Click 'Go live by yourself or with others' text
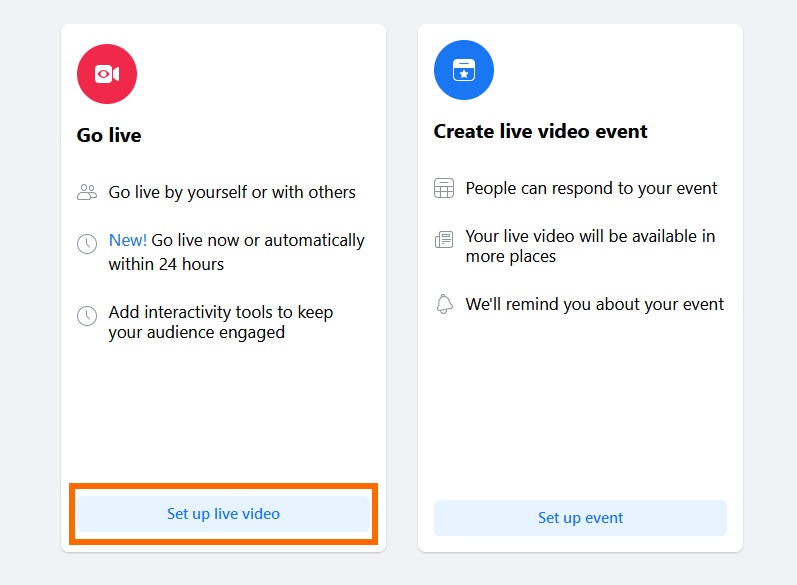This screenshot has height=585, width=797. click(232, 192)
